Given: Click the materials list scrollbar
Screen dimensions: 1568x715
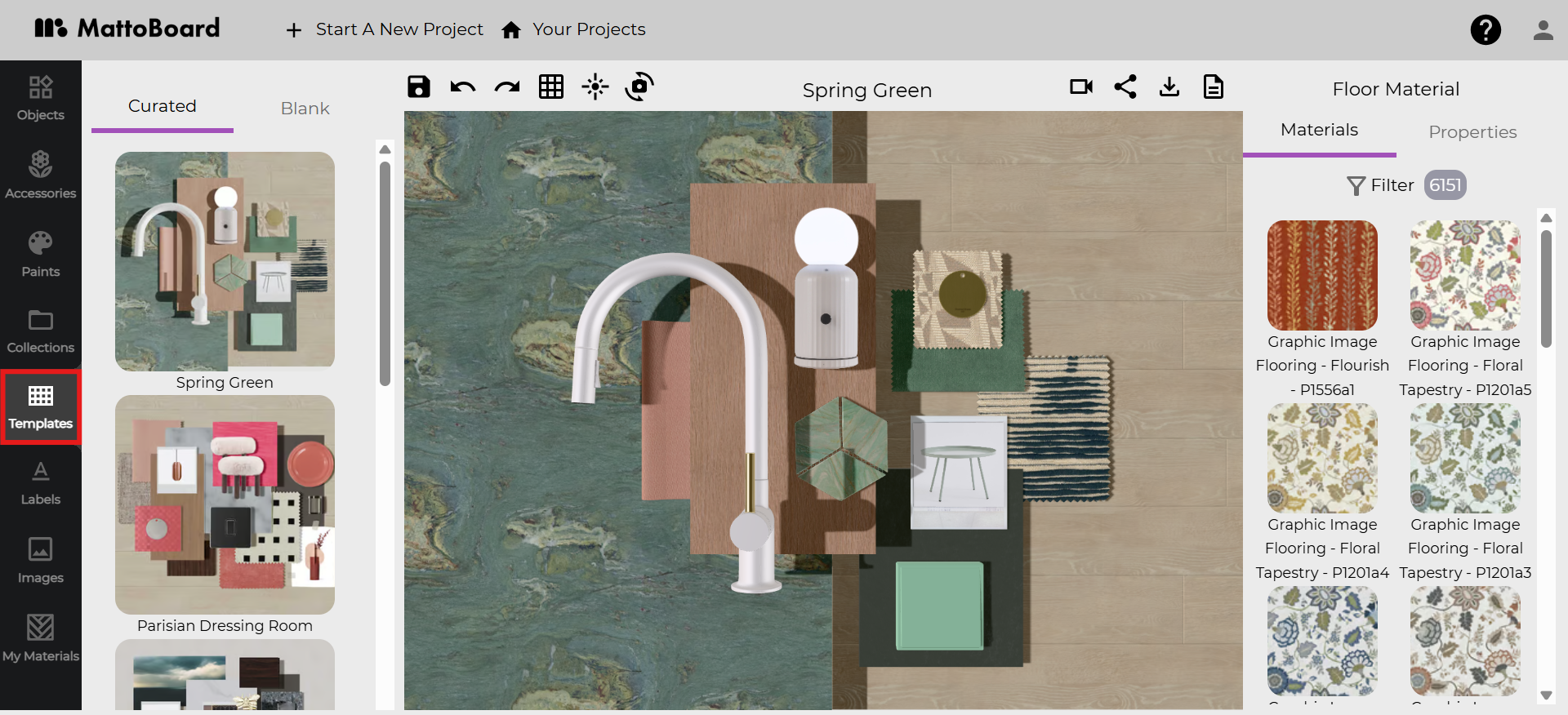Looking at the screenshot, I should (x=1546, y=288).
